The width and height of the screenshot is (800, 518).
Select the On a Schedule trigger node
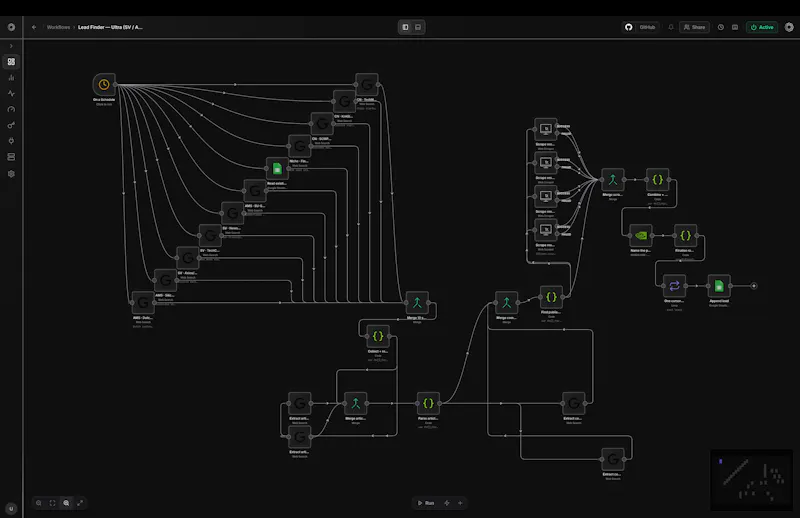(x=104, y=84)
